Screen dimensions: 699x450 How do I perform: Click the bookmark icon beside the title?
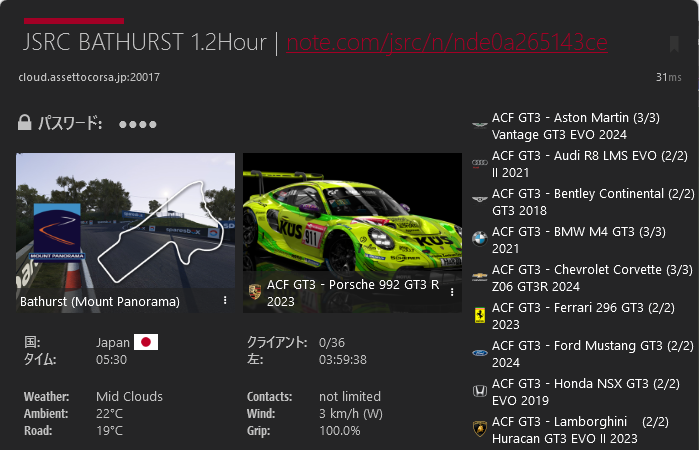pos(674,44)
